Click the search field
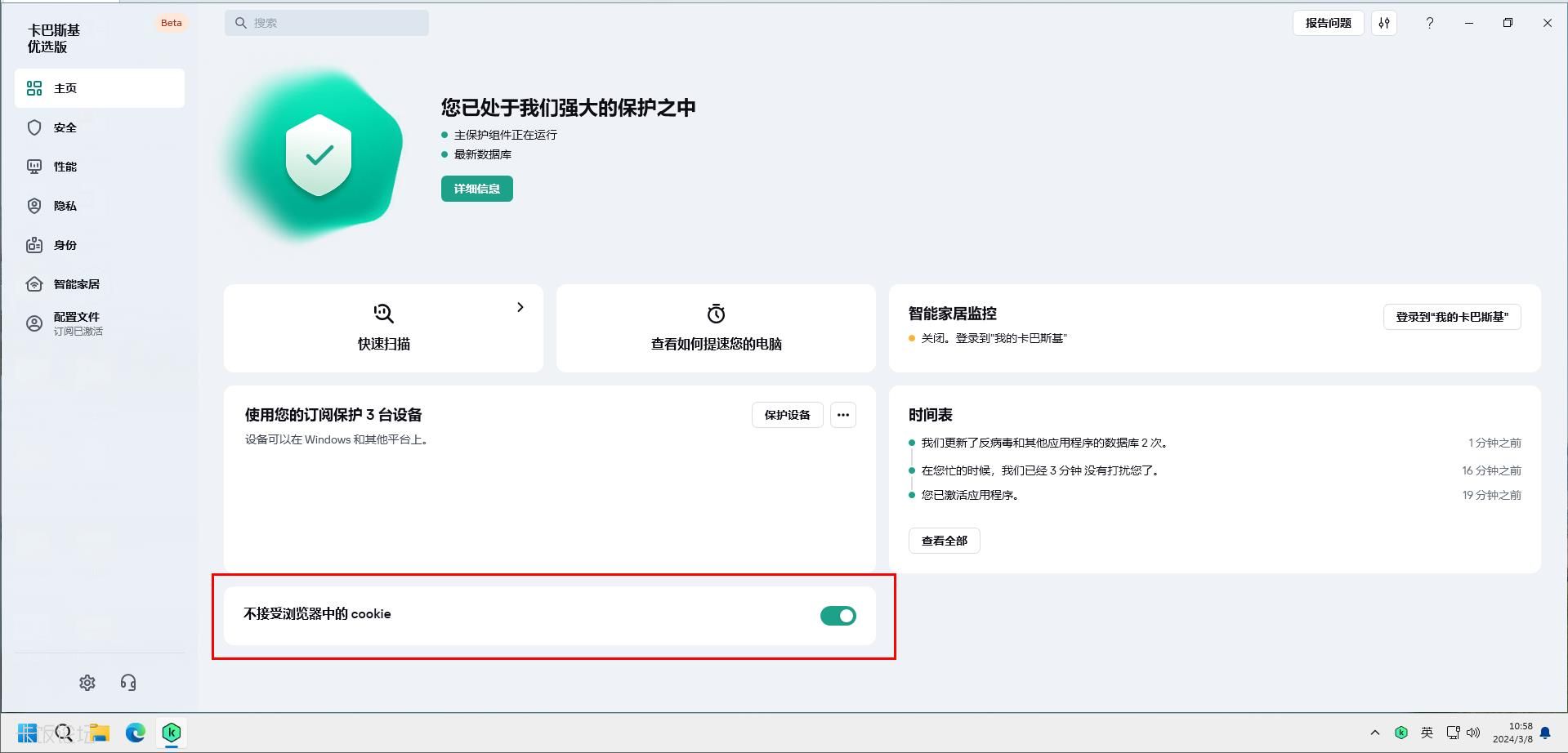Viewport: 1568px width, 753px height. point(327,23)
